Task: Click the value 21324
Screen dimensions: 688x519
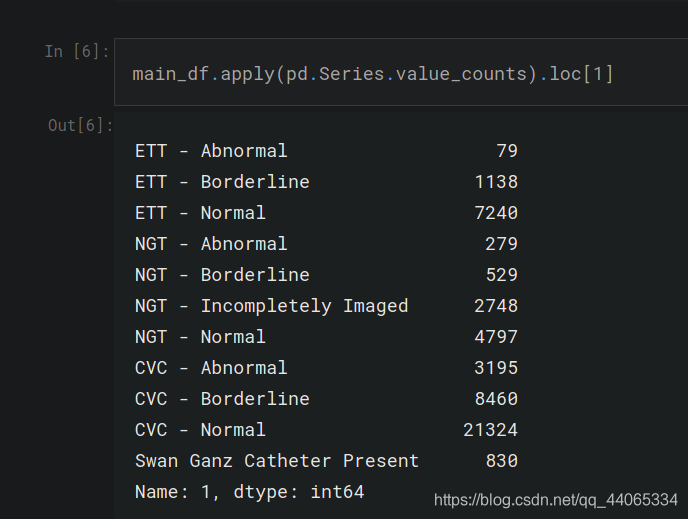Action: tap(491, 430)
